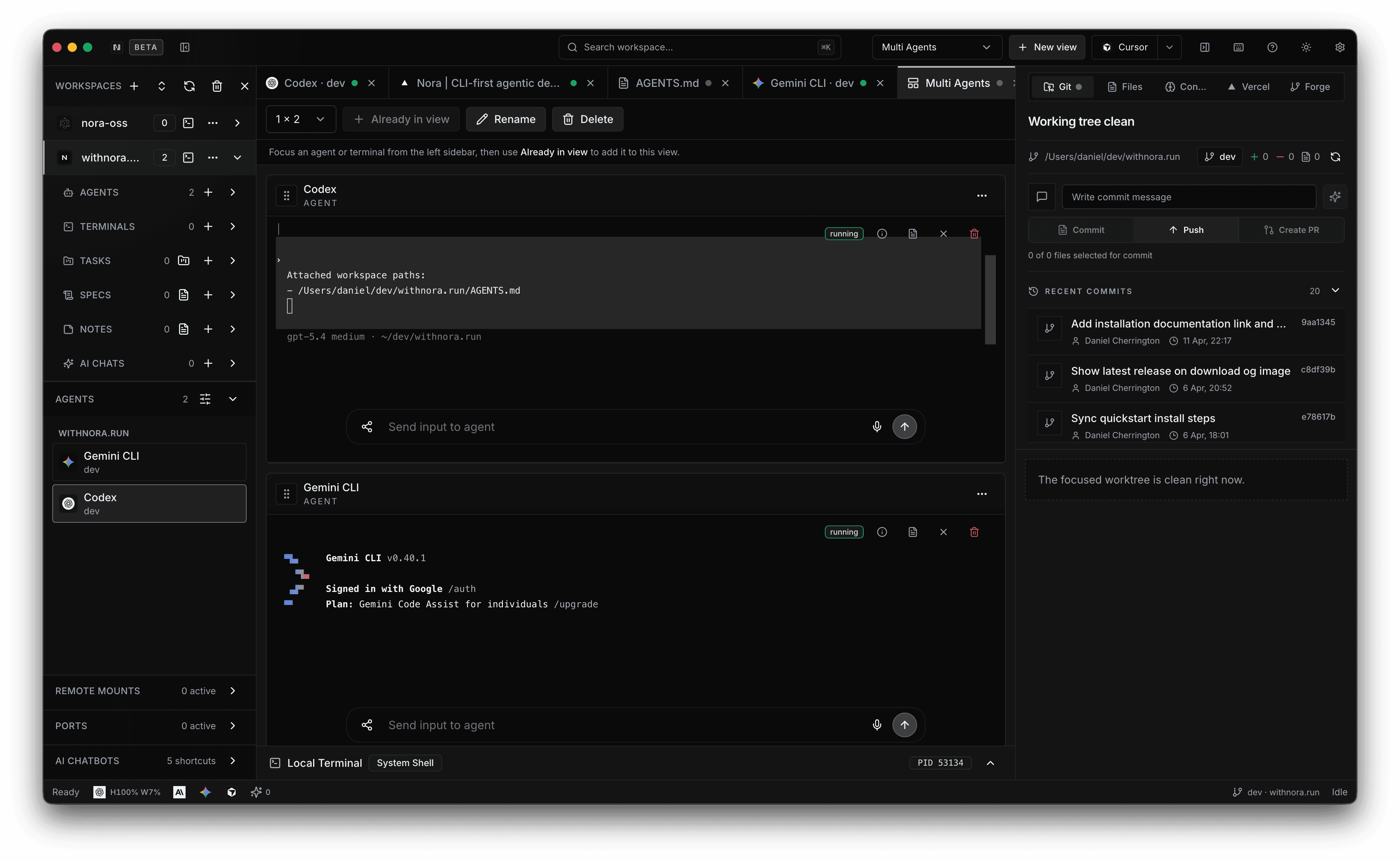The height and width of the screenshot is (861, 1400).
Task: Click the Push button
Action: click(1186, 230)
